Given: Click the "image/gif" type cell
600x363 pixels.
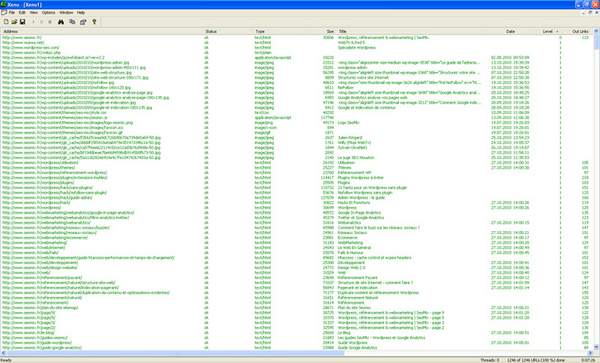Looking at the screenshot, I should tap(263, 133).
